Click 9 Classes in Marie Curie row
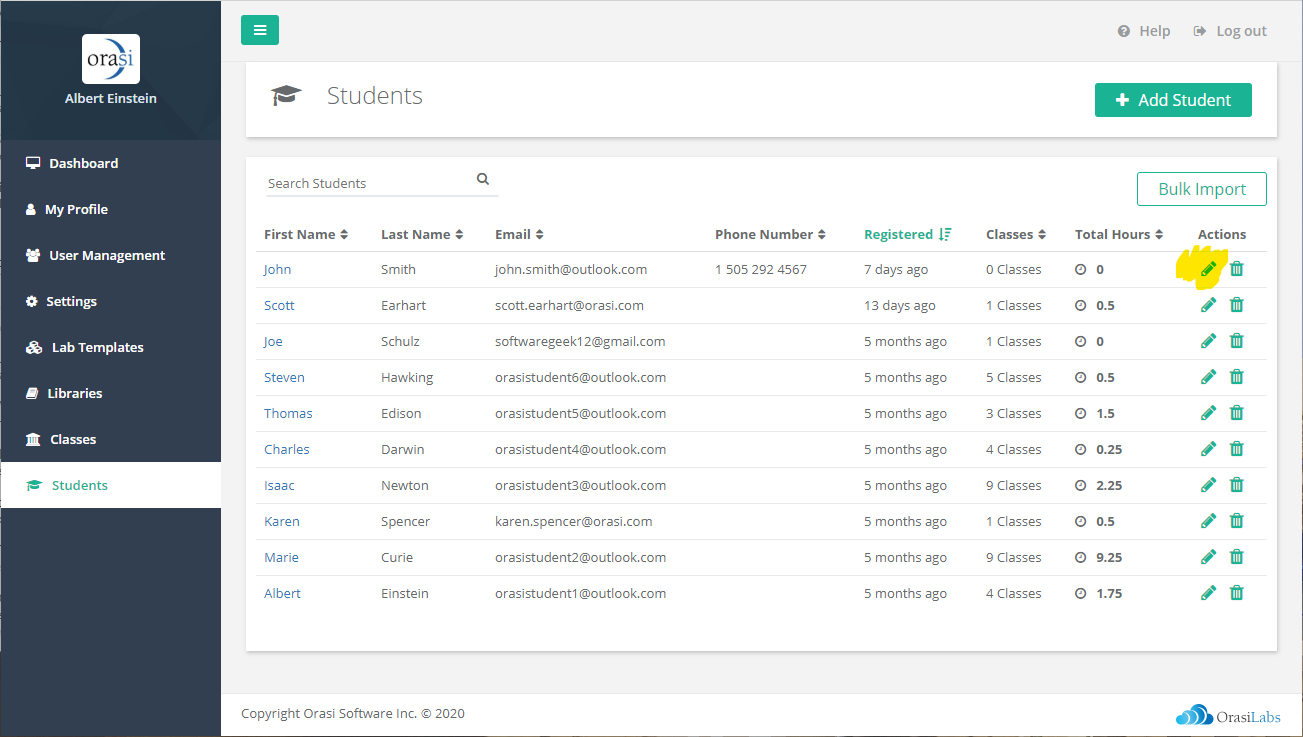Screen dimensions: 1303x737 tap(1014, 557)
